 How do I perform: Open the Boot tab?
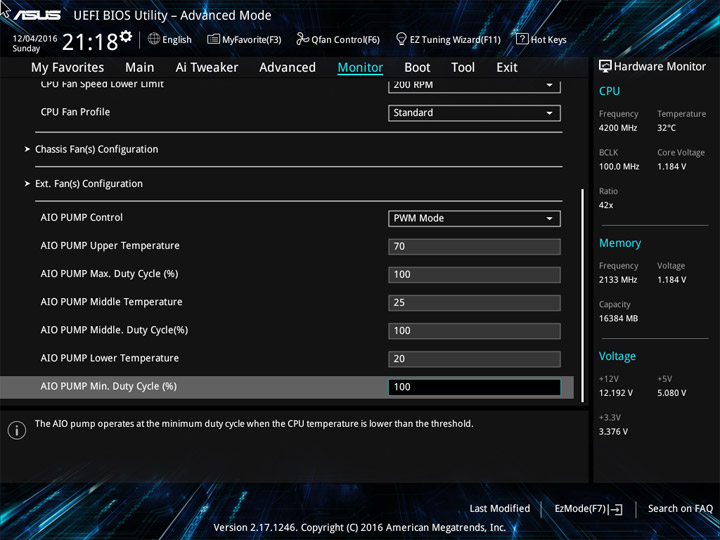click(417, 68)
